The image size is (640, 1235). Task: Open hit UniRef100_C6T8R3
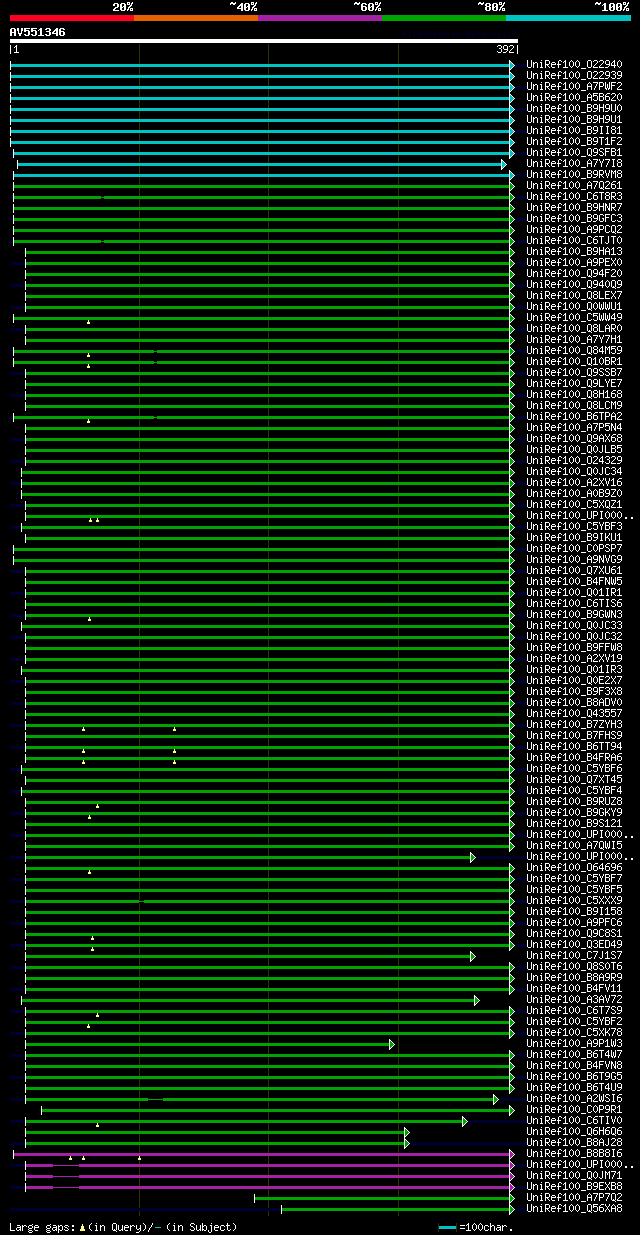(x=574, y=197)
